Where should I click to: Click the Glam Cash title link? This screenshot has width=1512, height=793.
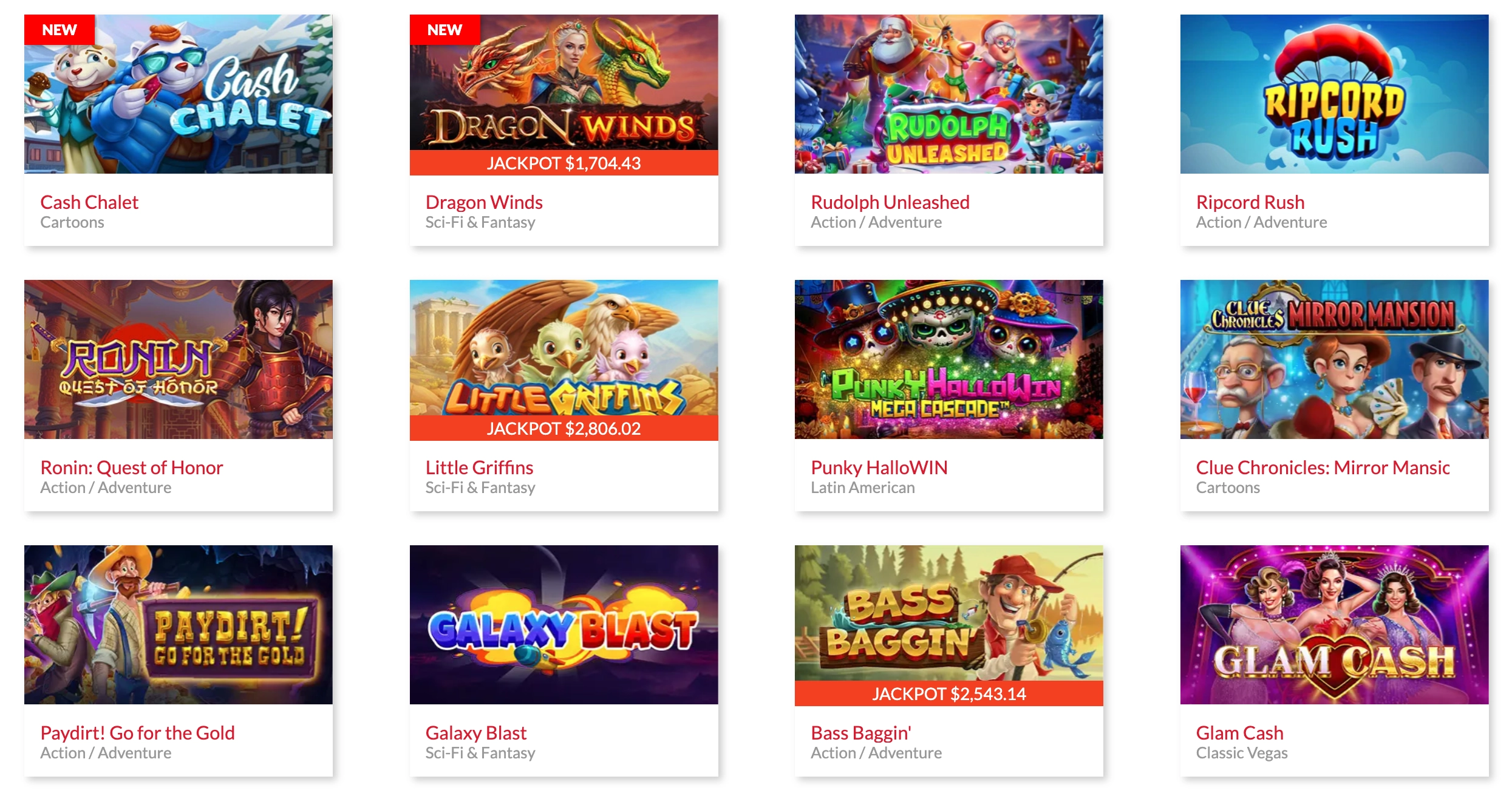coord(1239,733)
